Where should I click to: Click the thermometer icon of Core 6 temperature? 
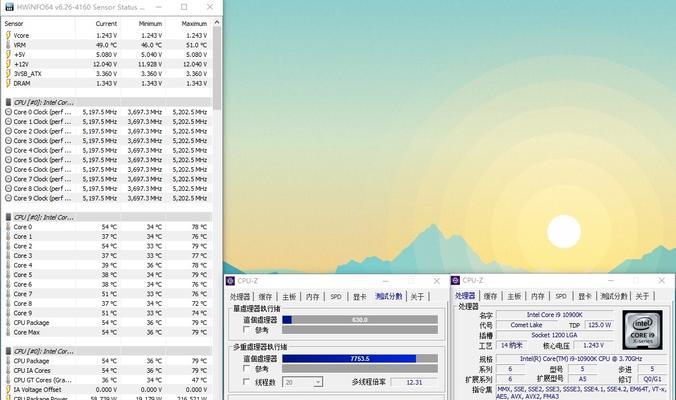click(x=8, y=284)
